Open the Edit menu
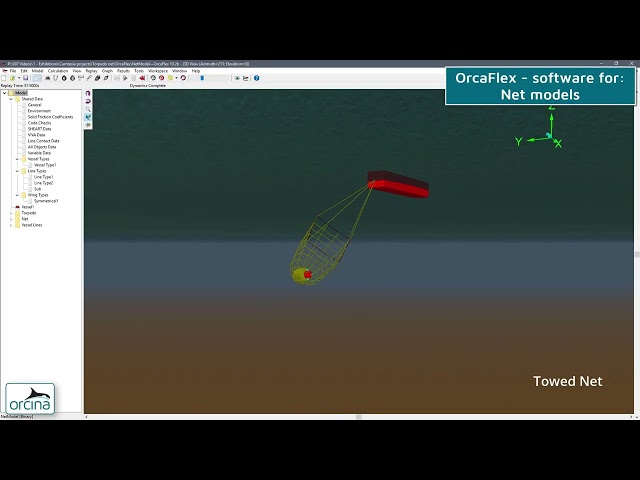 [24, 71]
